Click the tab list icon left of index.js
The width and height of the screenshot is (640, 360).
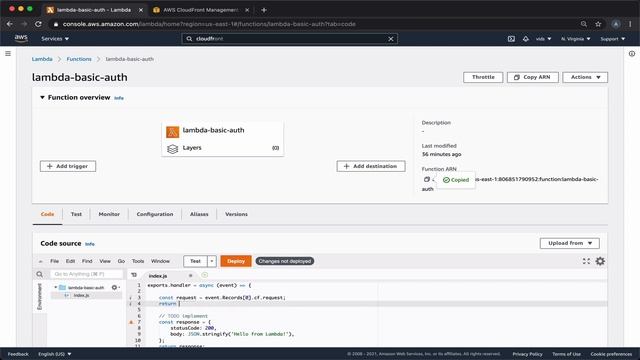[134, 275]
